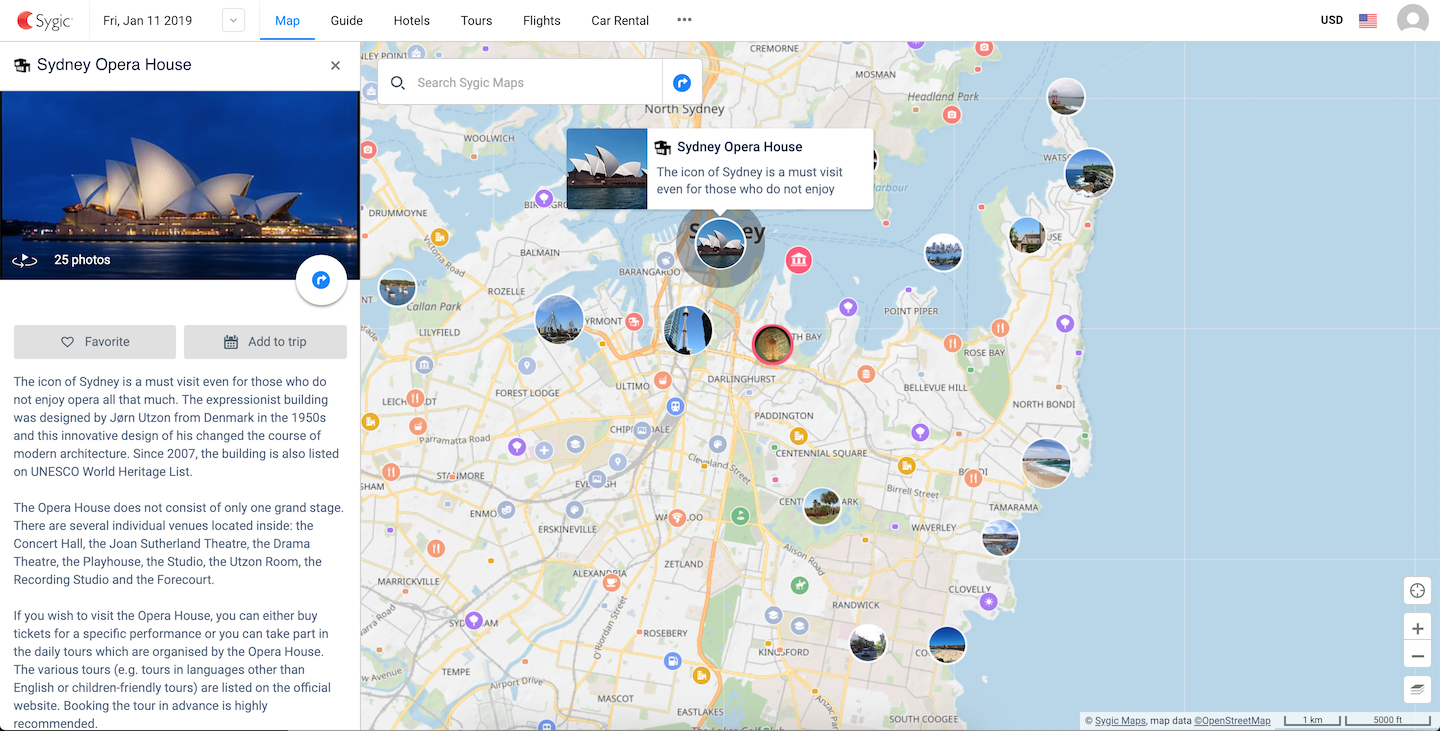Image resolution: width=1440 pixels, height=731 pixels.
Task: Click the restaurant marker near Bondi
Action: [973, 478]
